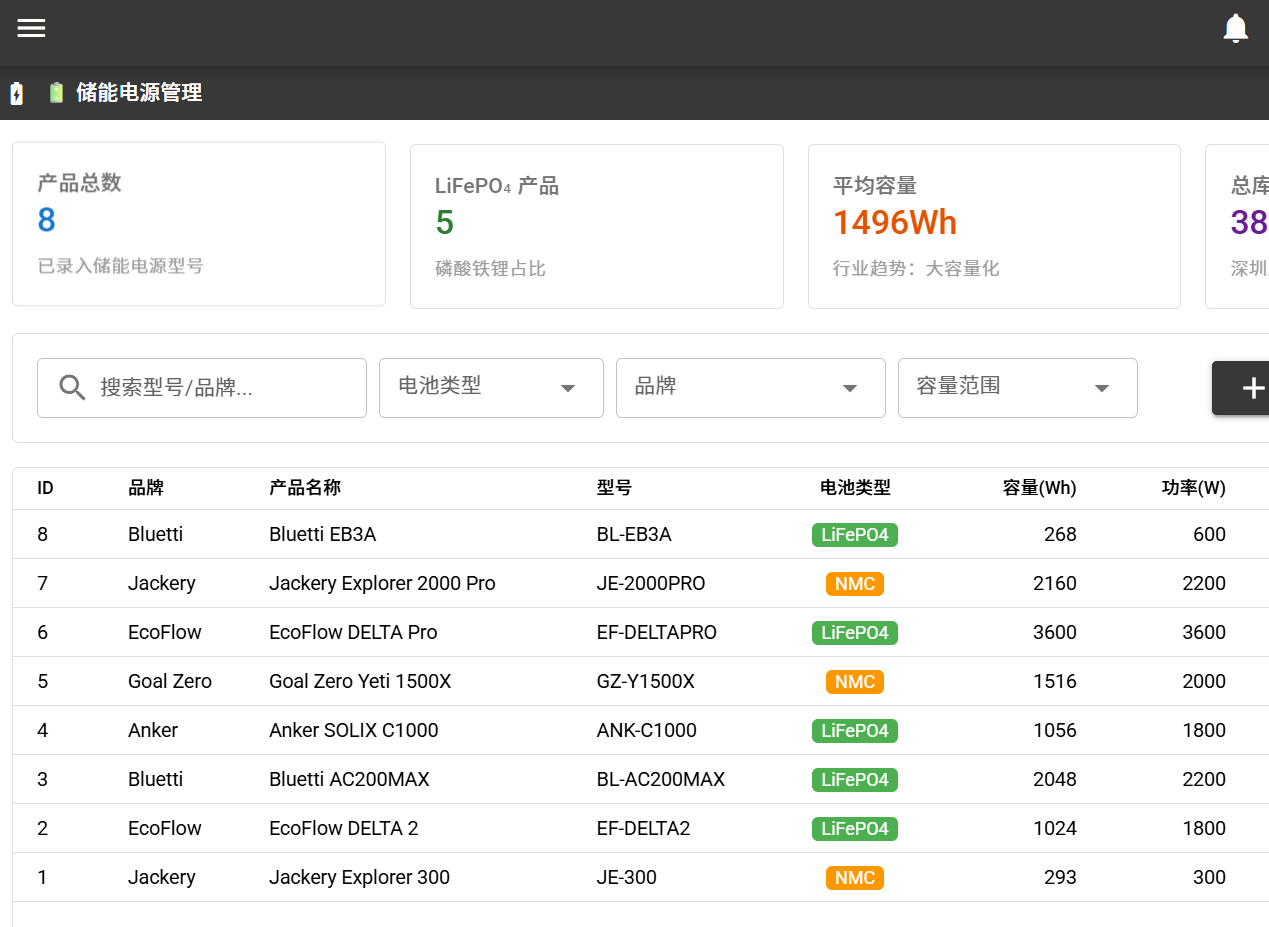Click the battery charging icon in header

[16, 94]
